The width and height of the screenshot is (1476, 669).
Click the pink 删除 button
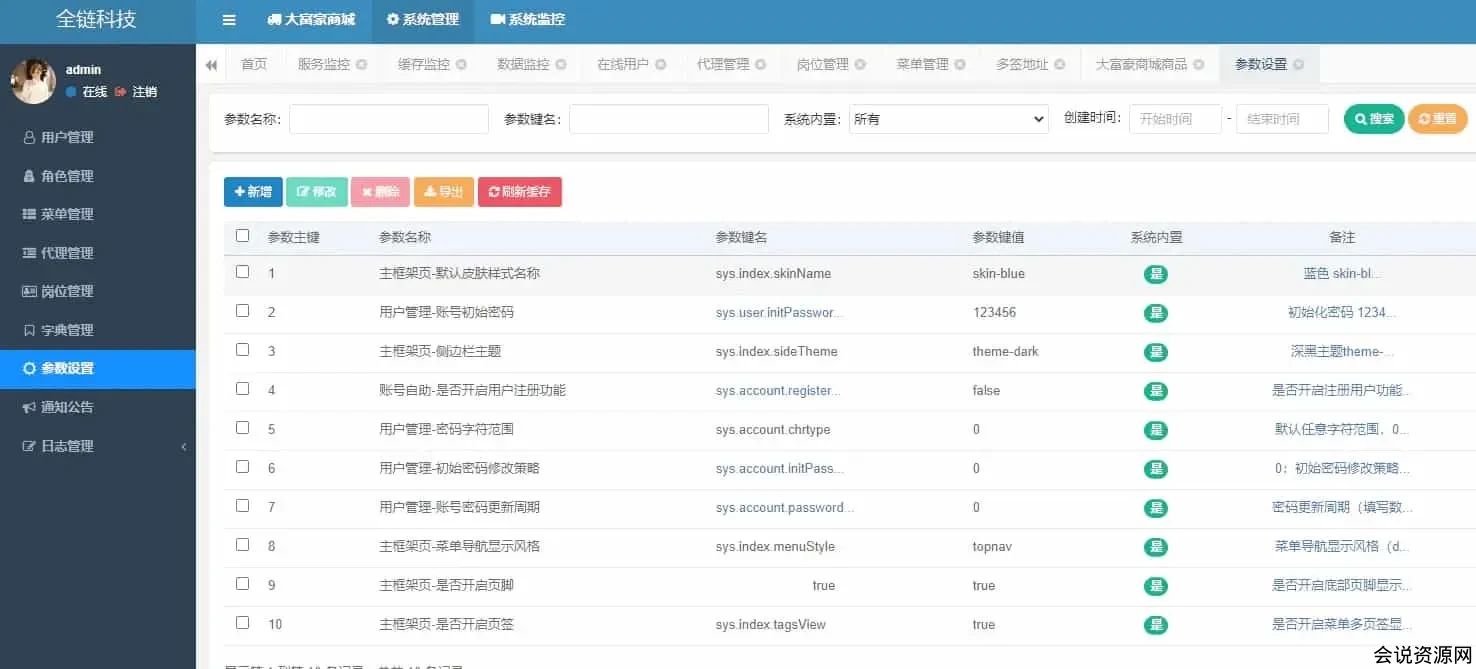[380, 192]
